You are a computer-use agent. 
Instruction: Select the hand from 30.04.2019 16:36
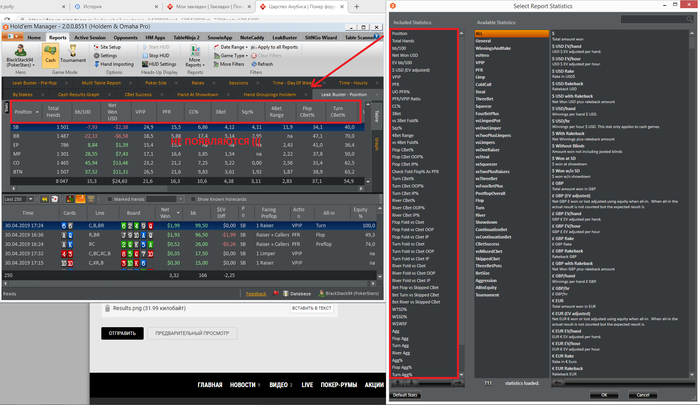[189, 235]
